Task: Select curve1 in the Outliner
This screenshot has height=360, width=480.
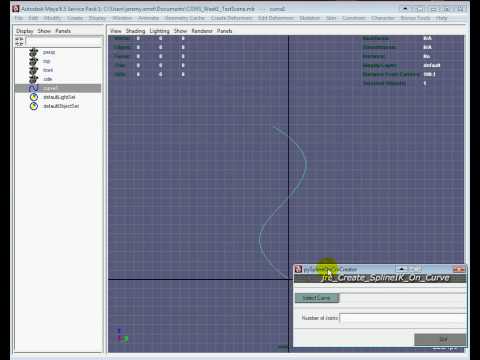Action: pos(58,88)
